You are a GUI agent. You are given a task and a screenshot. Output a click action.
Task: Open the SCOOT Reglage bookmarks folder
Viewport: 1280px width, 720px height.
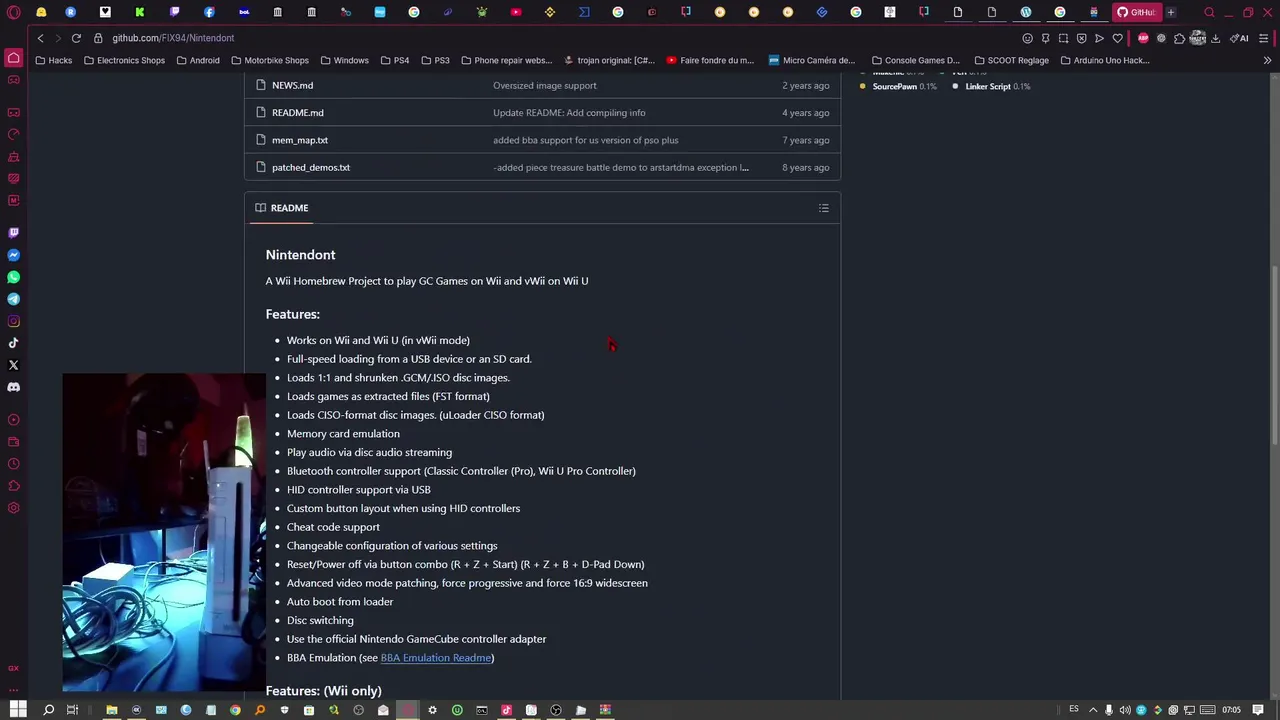click(1011, 60)
